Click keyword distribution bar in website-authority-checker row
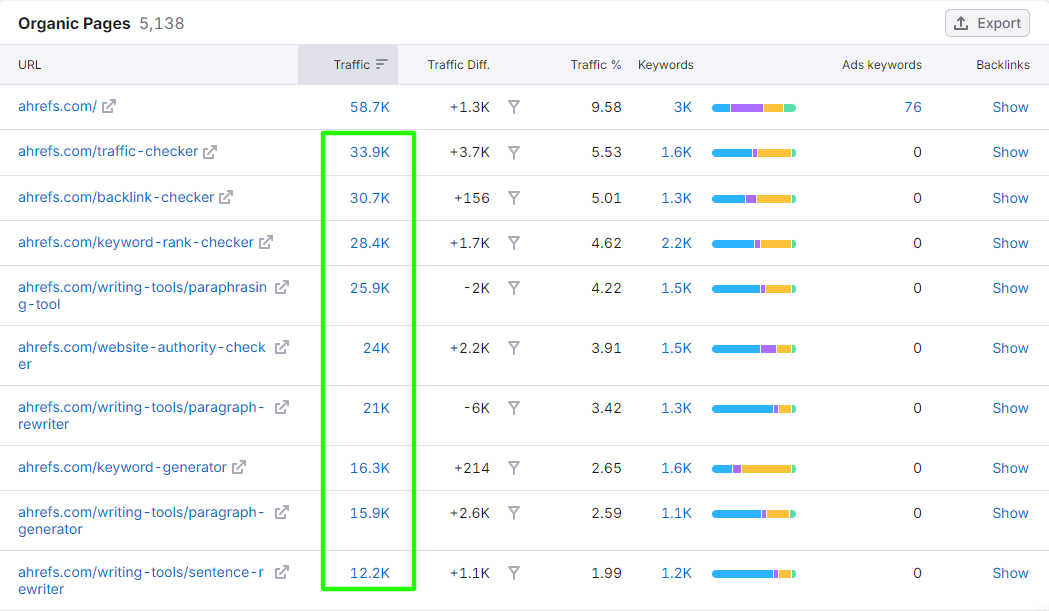The image size is (1049, 611). [754, 349]
